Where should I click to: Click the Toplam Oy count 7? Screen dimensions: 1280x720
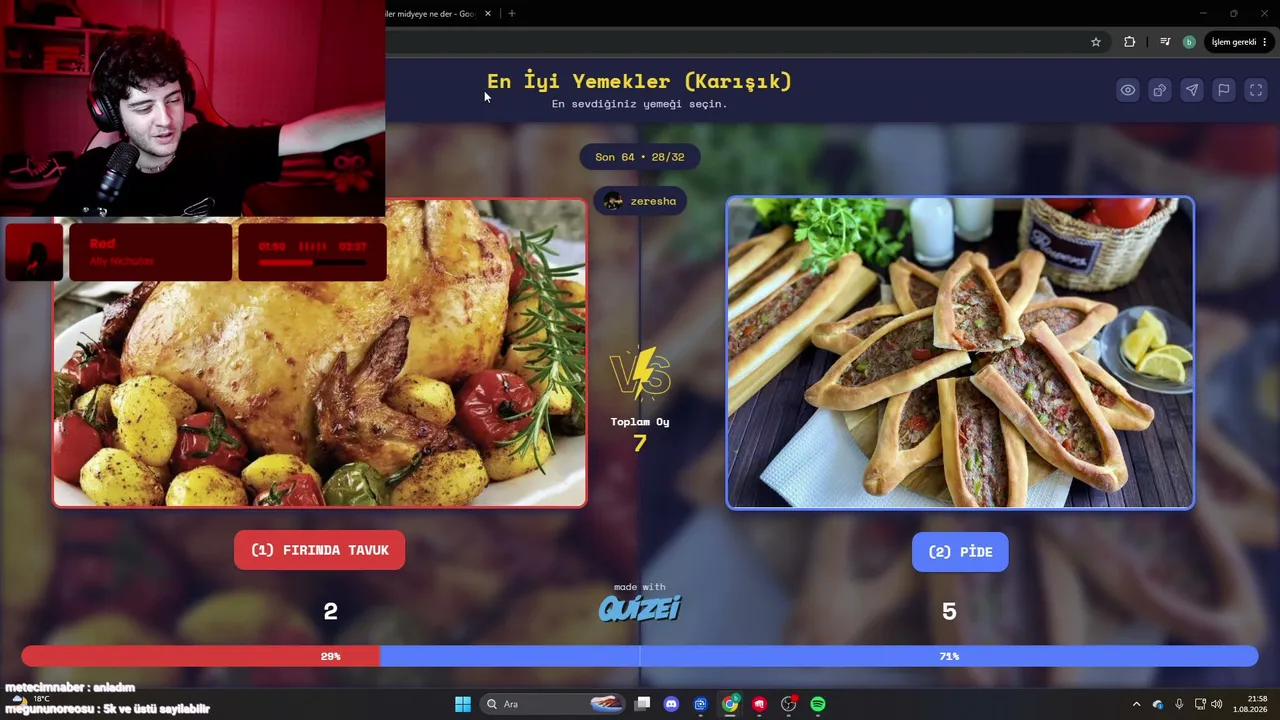(640, 442)
